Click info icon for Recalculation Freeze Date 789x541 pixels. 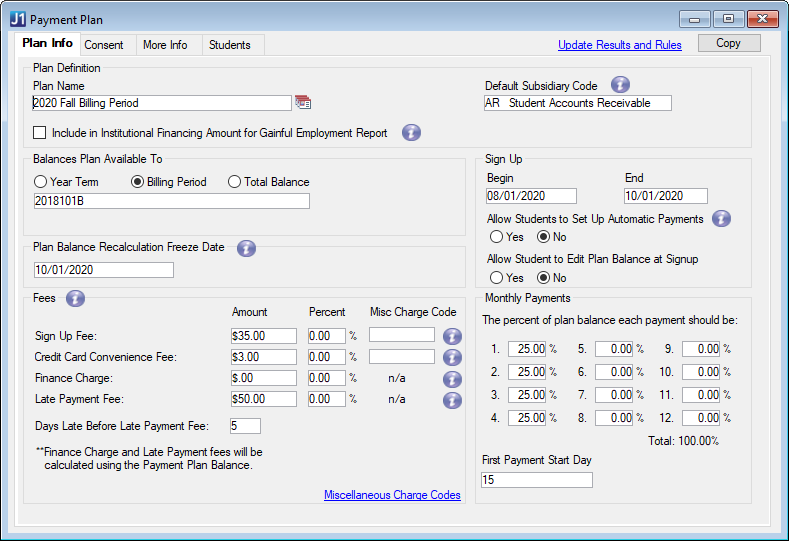coord(247,248)
